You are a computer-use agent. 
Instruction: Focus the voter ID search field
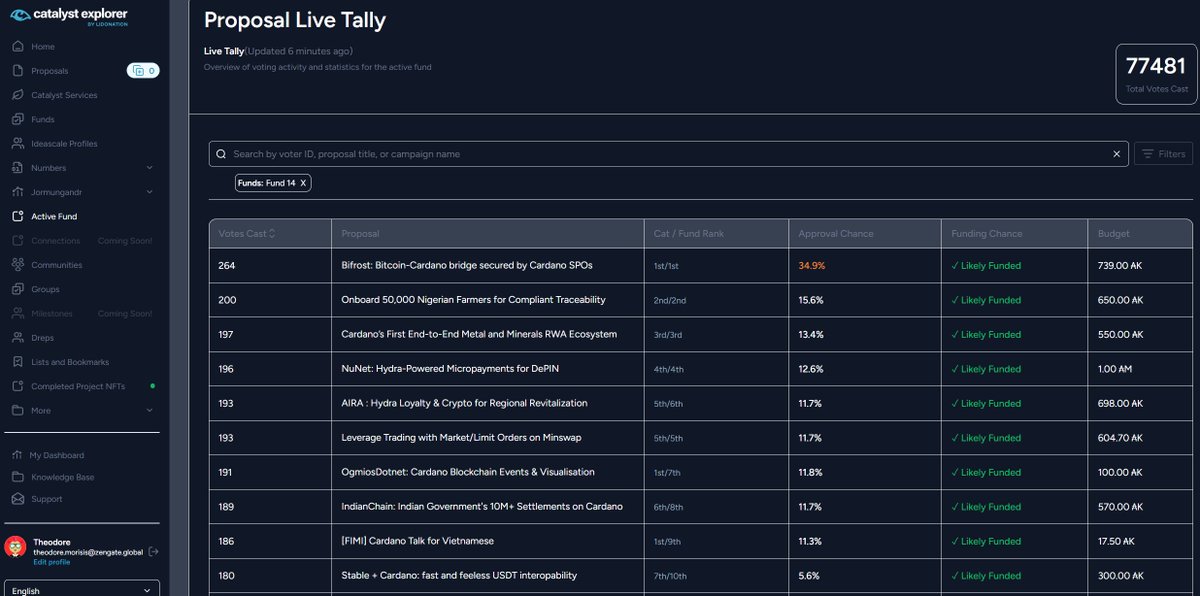pos(668,154)
